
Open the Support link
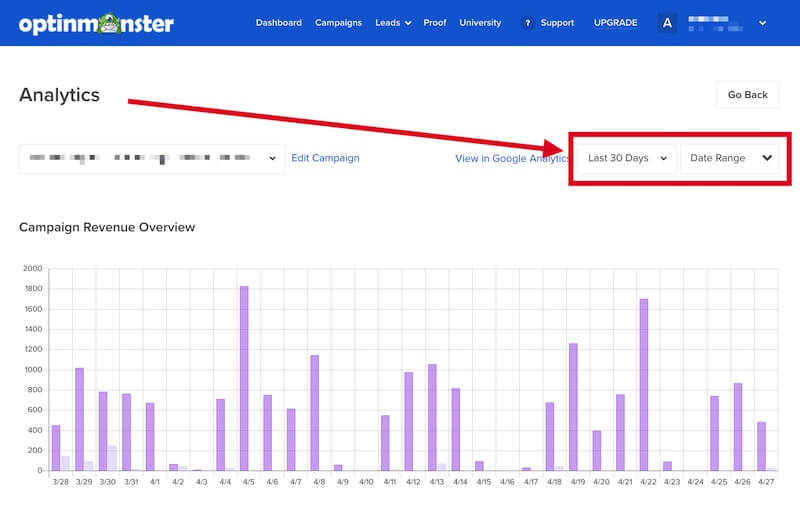tap(557, 23)
